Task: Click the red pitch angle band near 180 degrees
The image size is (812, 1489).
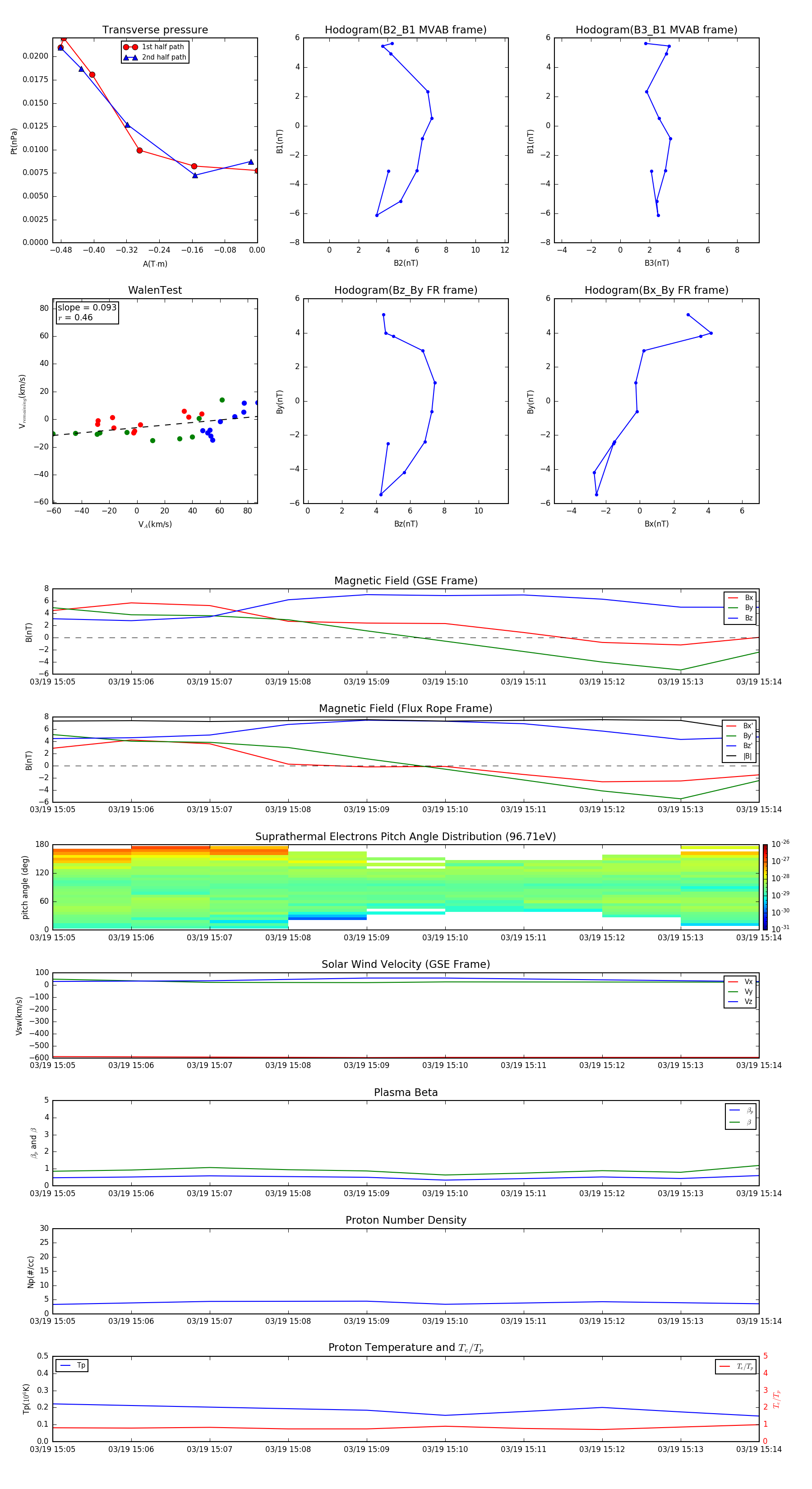Action: click(x=171, y=847)
